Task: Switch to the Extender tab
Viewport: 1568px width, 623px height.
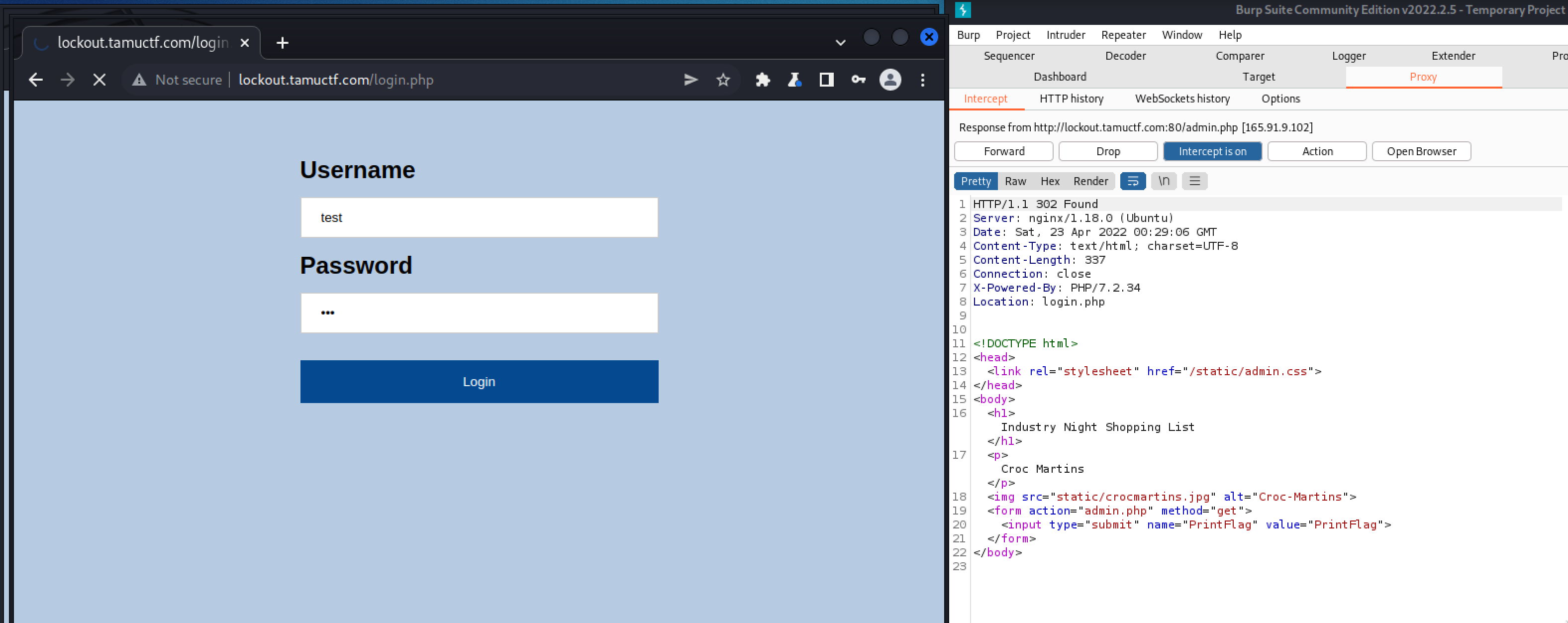Action: (1453, 56)
